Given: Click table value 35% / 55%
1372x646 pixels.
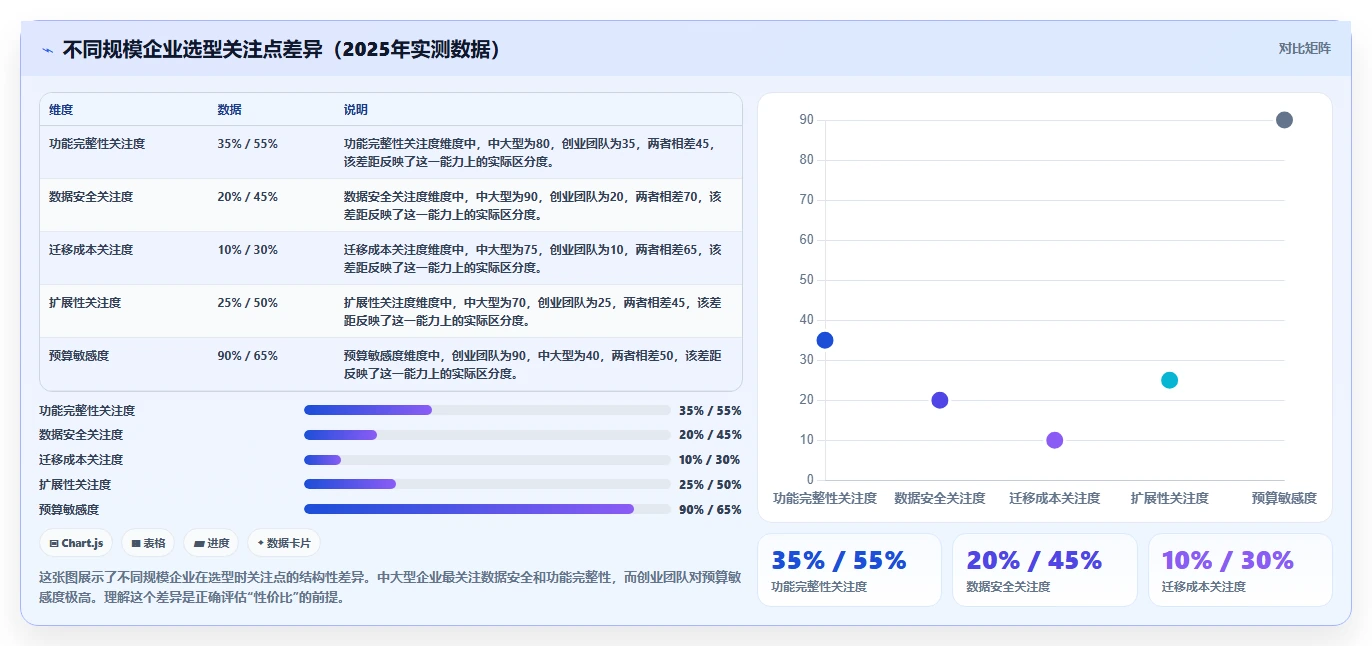Looking at the screenshot, I should (x=247, y=144).
